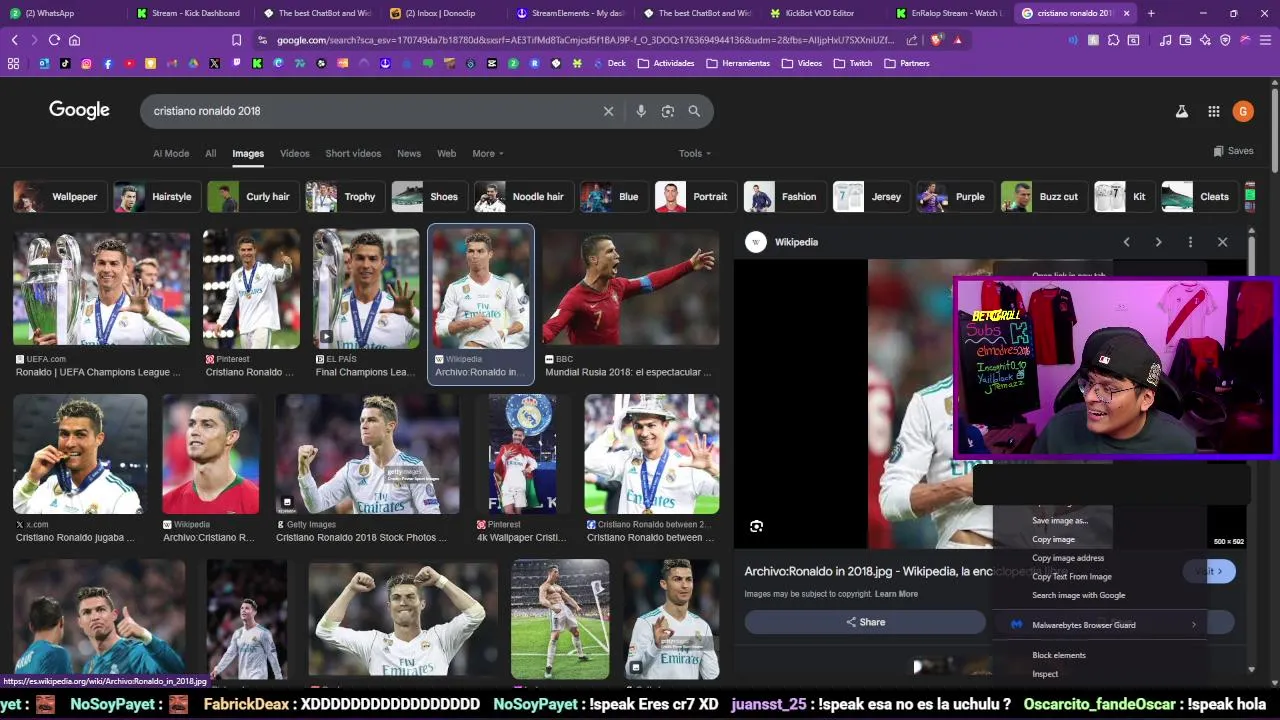The height and width of the screenshot is (720, 1280).
Task: Open the News search tab
Action: tap(409, 153)
